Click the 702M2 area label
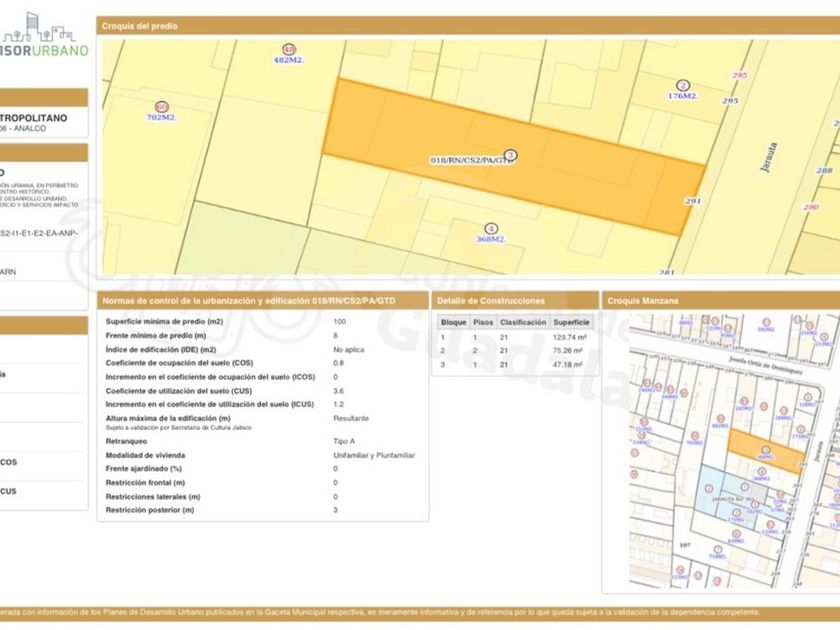 tap(161, 118)
